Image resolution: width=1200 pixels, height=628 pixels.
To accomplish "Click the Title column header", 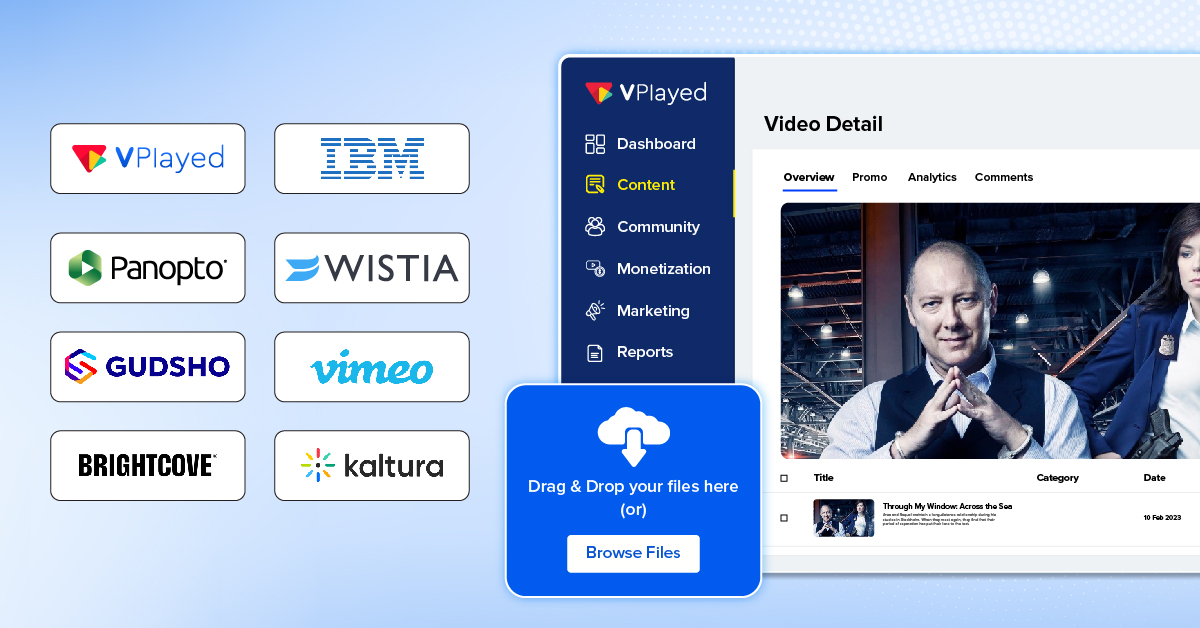I will click(x=823, y=478).
